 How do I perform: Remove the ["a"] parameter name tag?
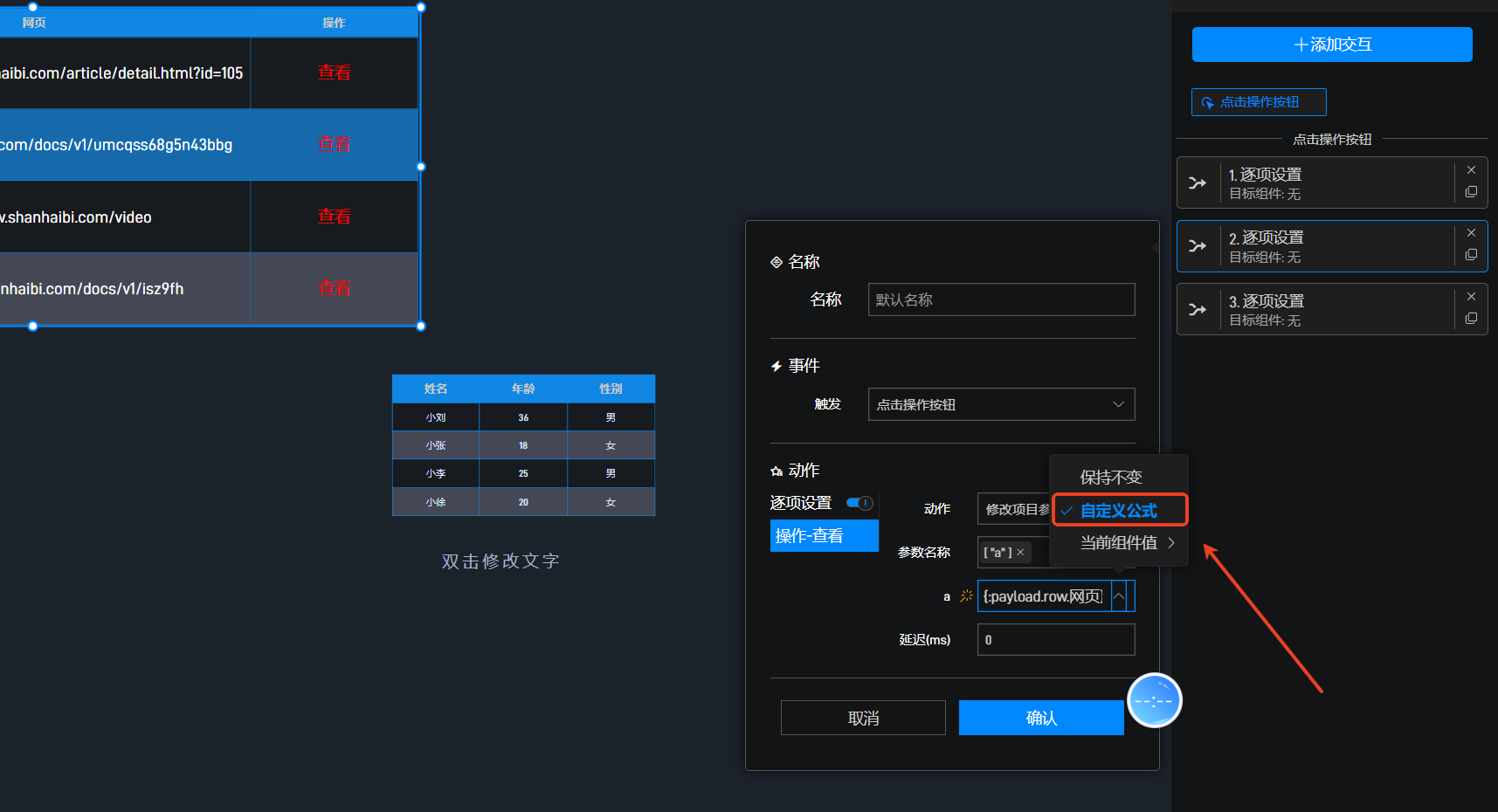pos(1020,553)
